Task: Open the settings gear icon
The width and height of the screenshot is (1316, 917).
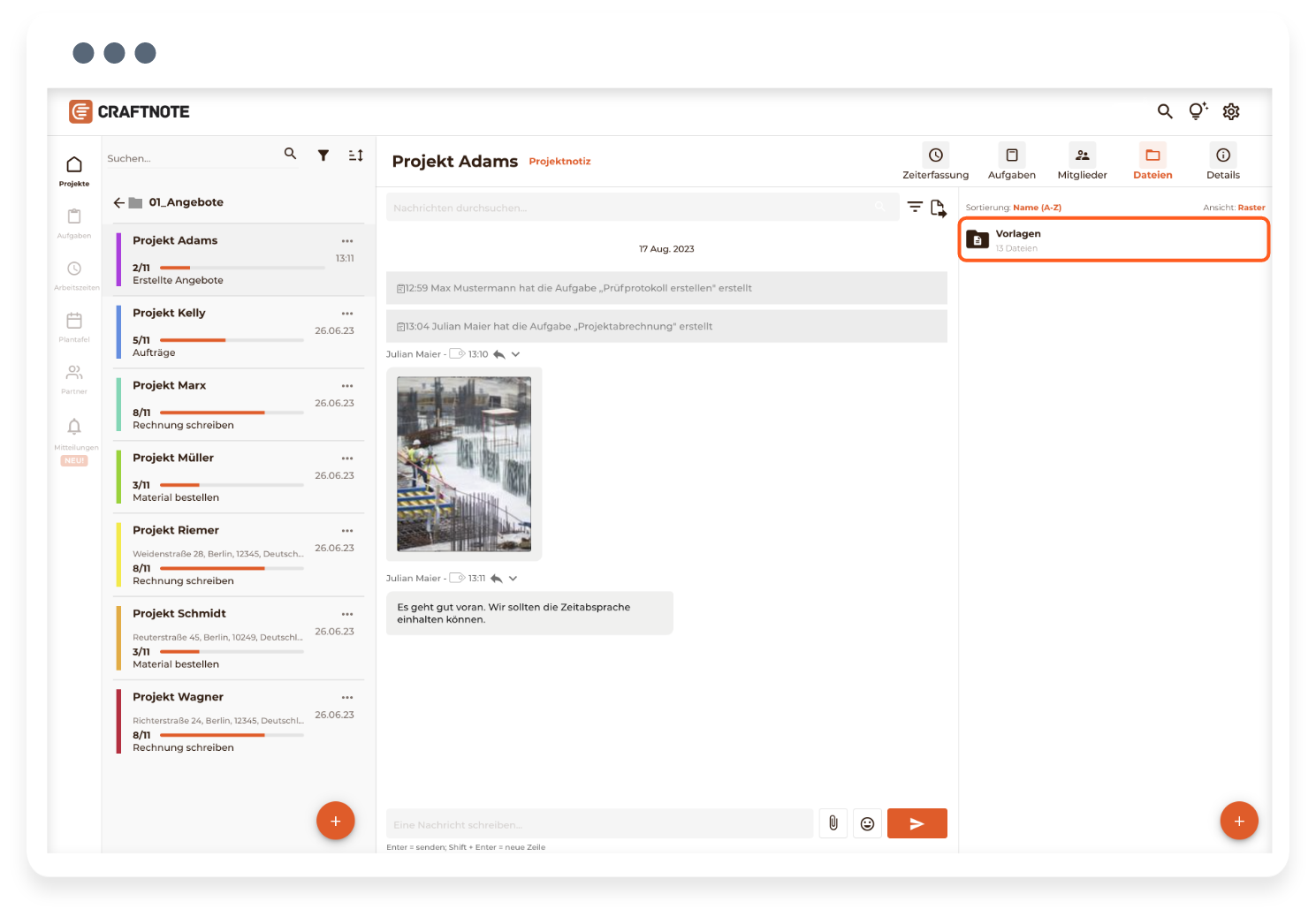Action: pos(1231,111)
